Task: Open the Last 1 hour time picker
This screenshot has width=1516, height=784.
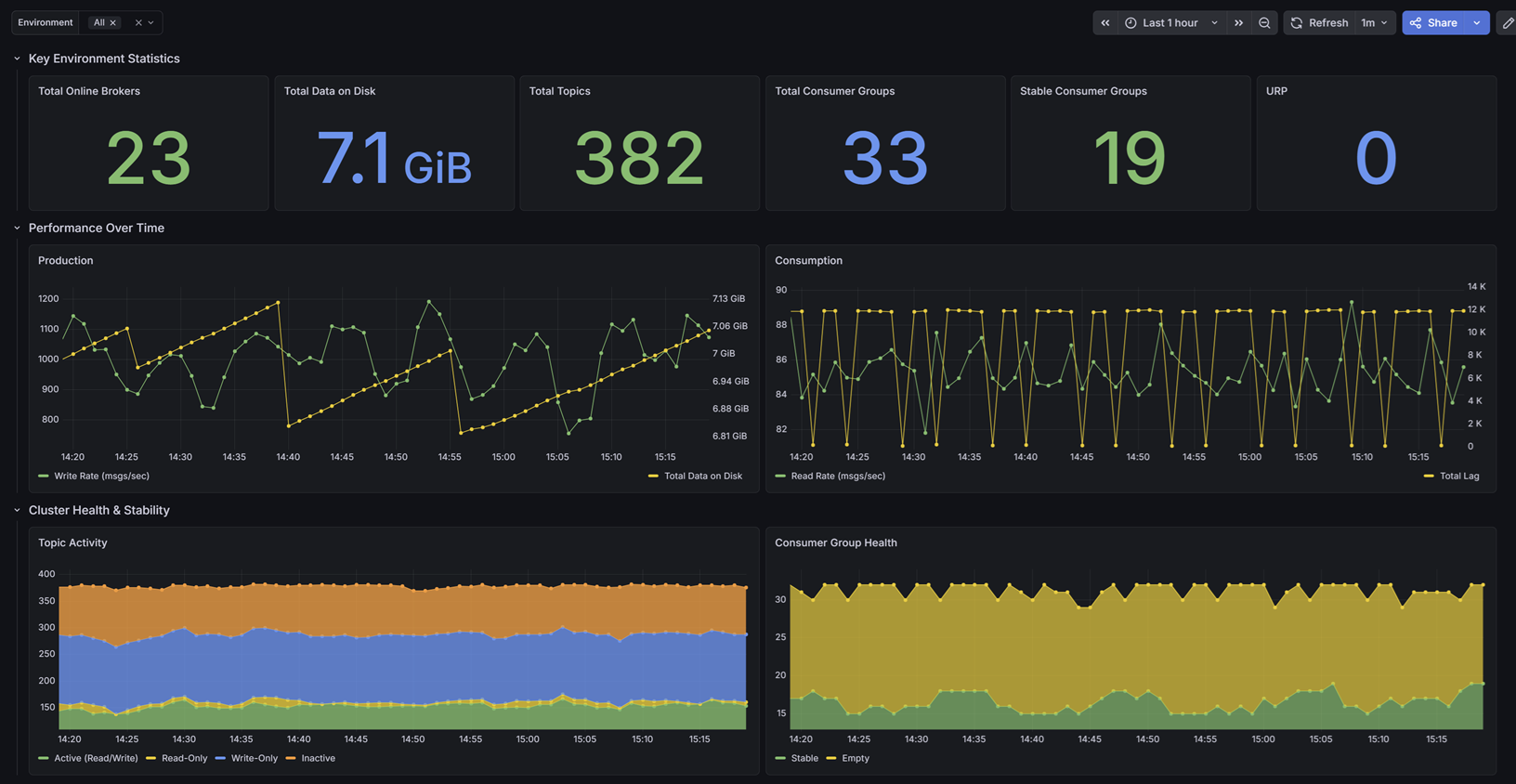Action: click(x=1170, y=22)
